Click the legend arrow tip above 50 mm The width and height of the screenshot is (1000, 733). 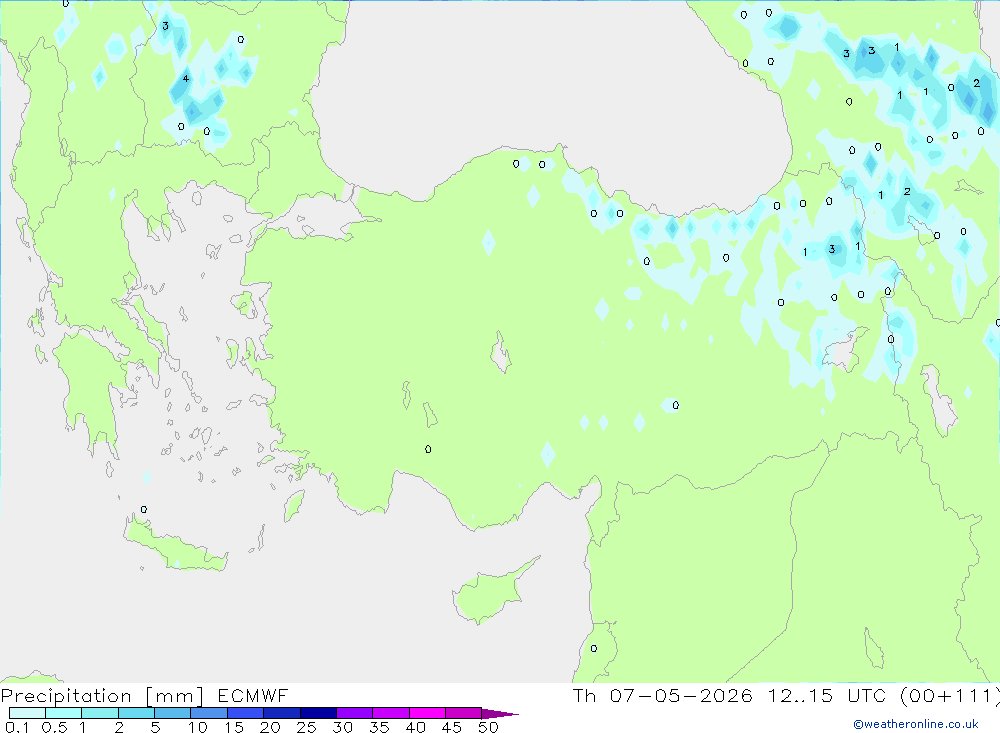click(501, 713)
